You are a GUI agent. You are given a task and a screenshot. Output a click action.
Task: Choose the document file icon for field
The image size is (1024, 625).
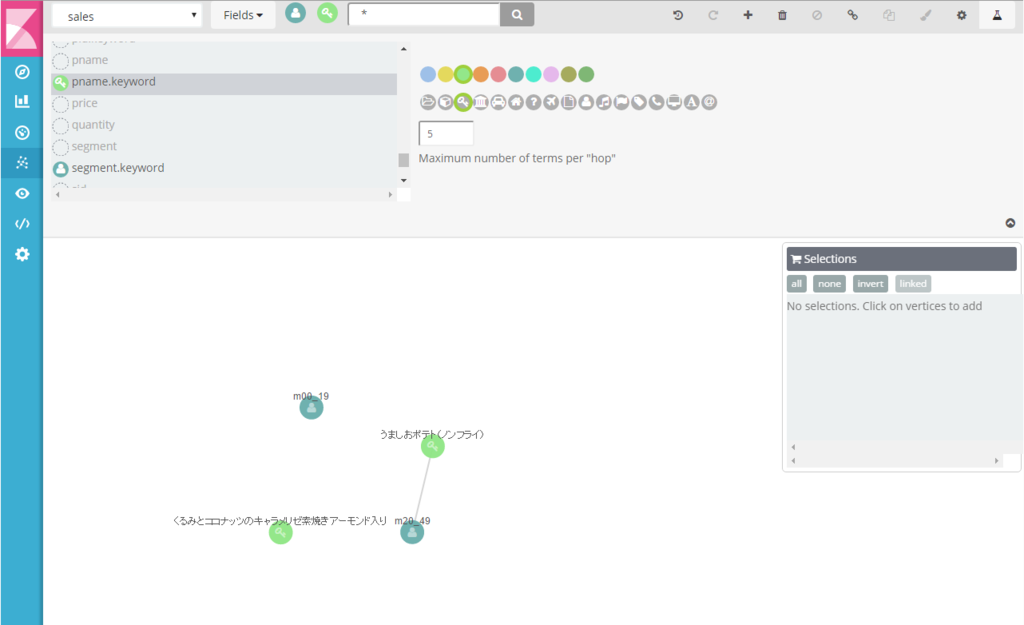569,102
